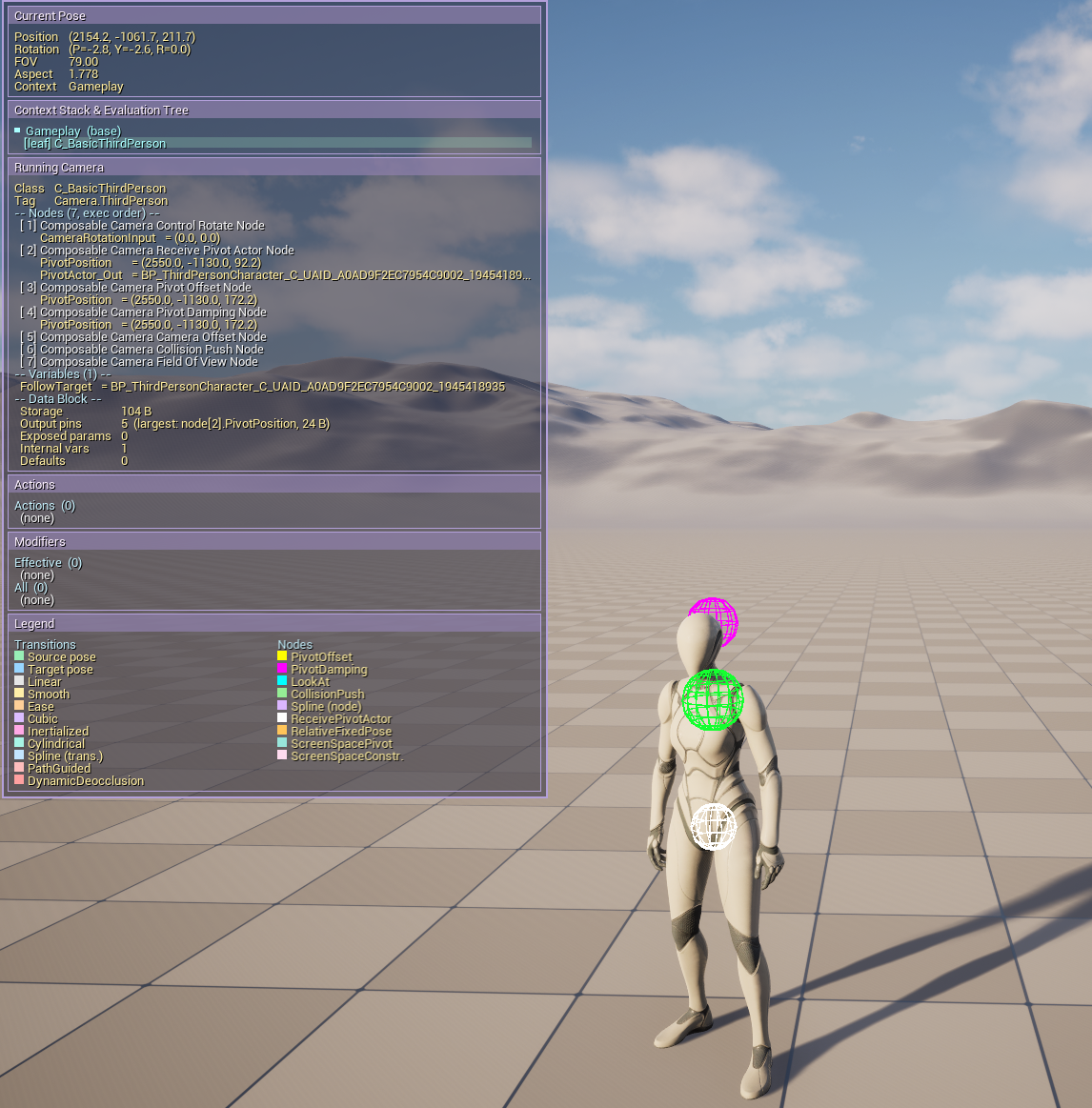Click the Composable Camera Pivot Damping Node entry
The height and width of the screenshot is (1108, 1092).
(x=152, y=312)
